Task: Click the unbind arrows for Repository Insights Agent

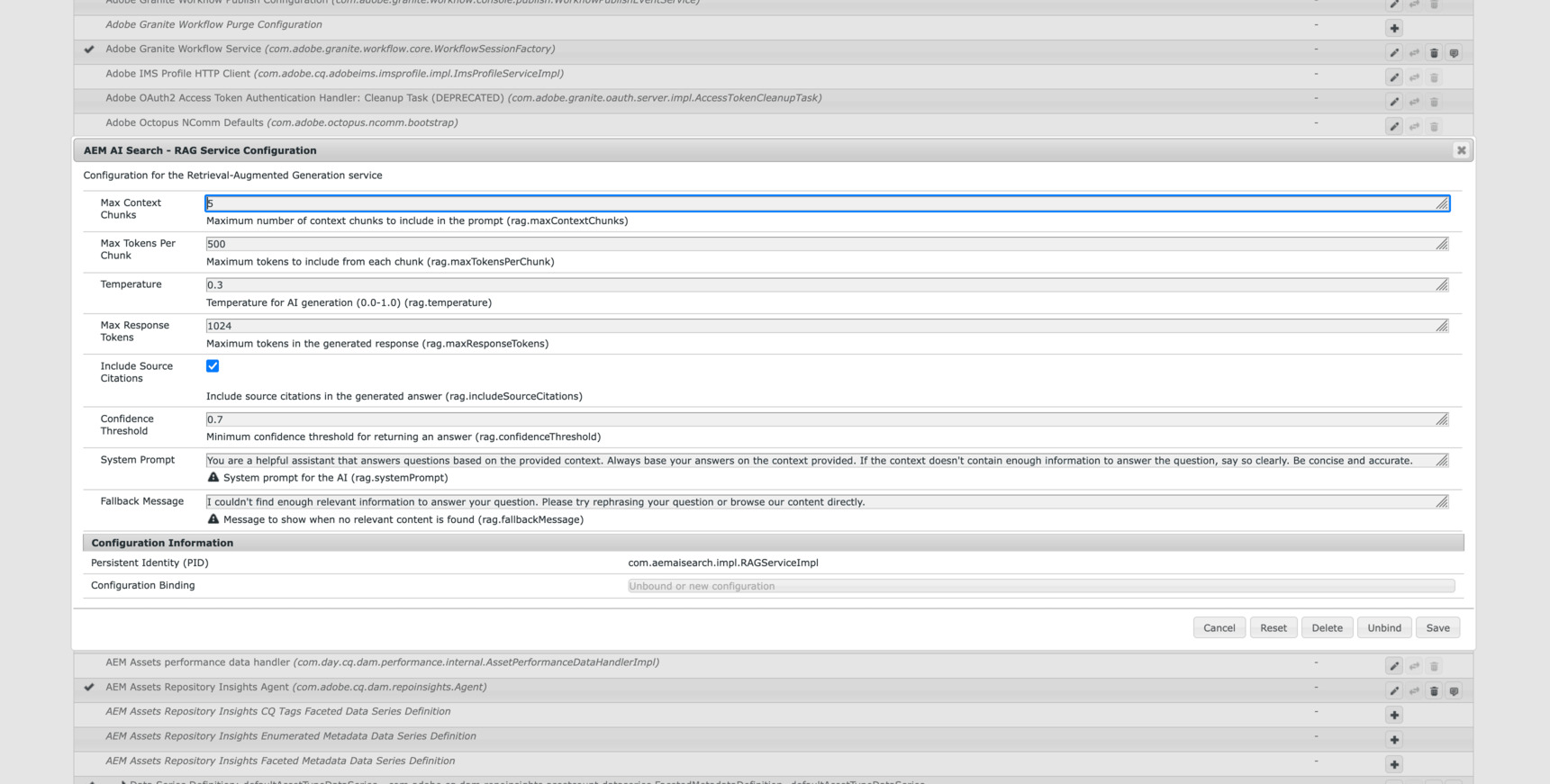Action: (1414, 690)
